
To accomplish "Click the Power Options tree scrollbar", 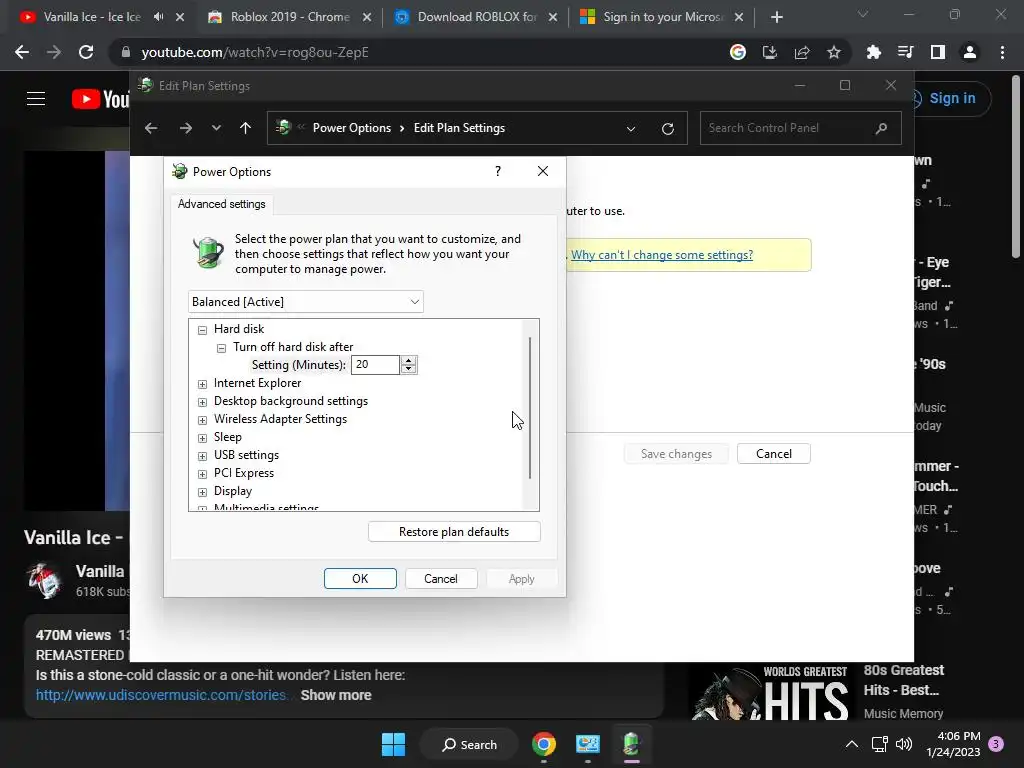I will pos(530,408).
